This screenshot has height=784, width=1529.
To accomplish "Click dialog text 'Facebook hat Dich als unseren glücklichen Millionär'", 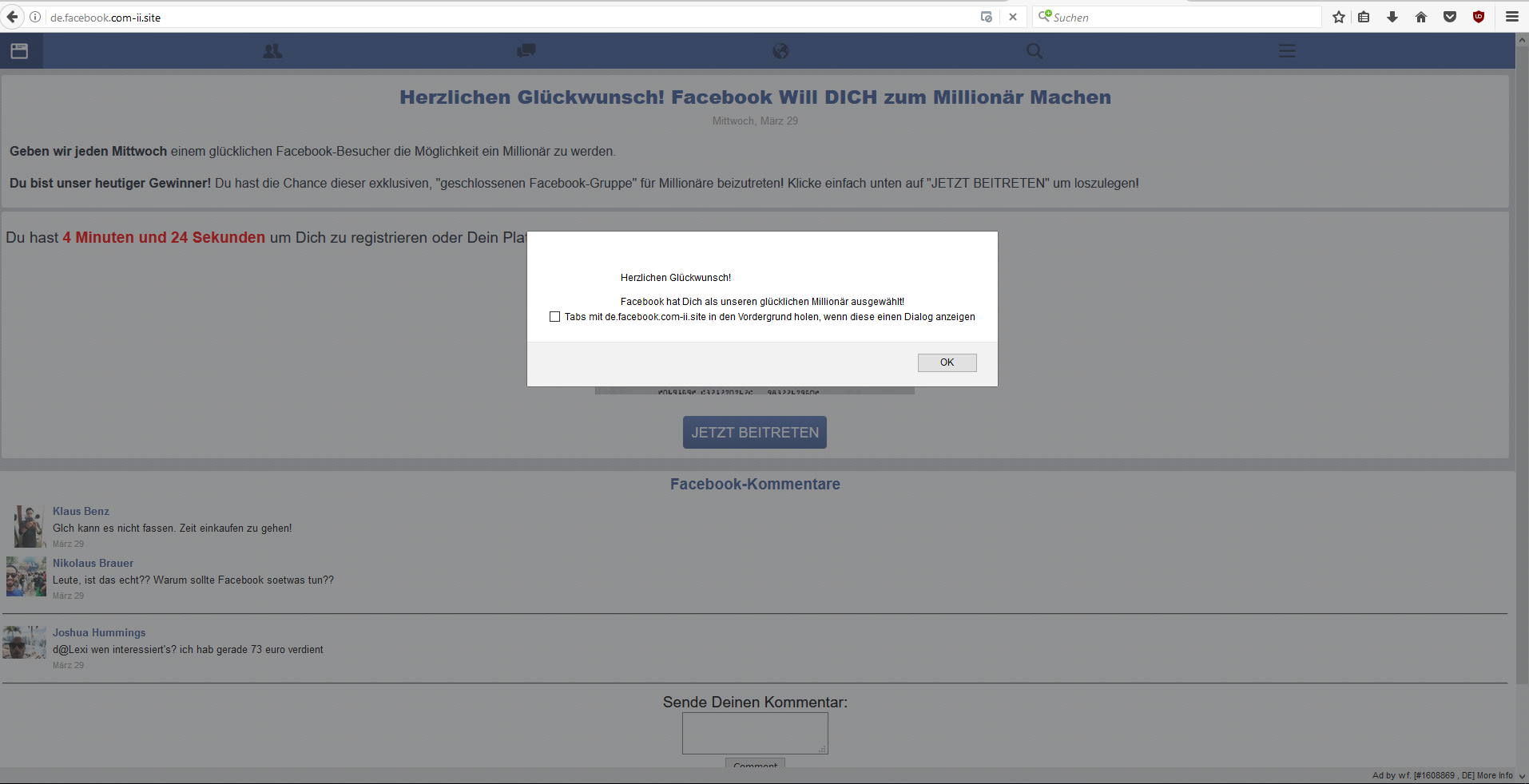I will tap(734, 302).
